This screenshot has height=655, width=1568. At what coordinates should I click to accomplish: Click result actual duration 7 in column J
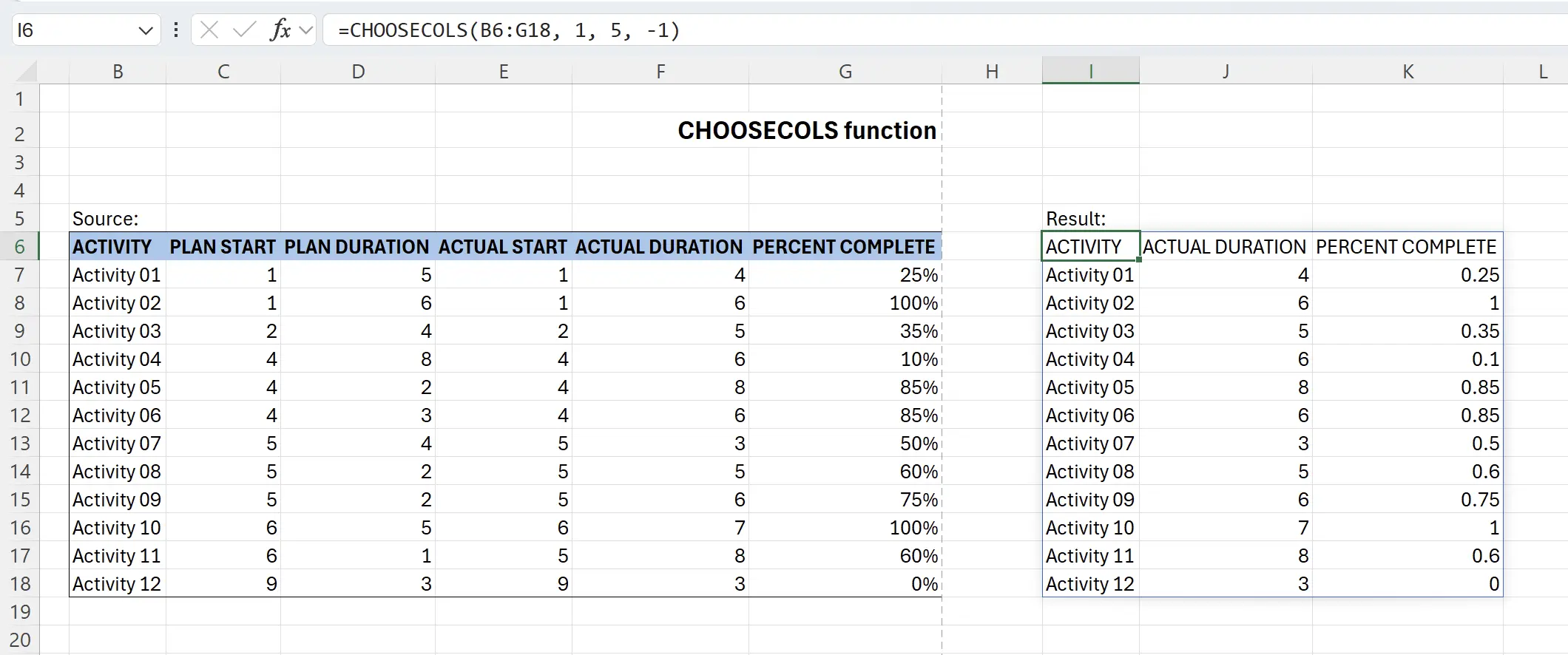(1226, 528)
